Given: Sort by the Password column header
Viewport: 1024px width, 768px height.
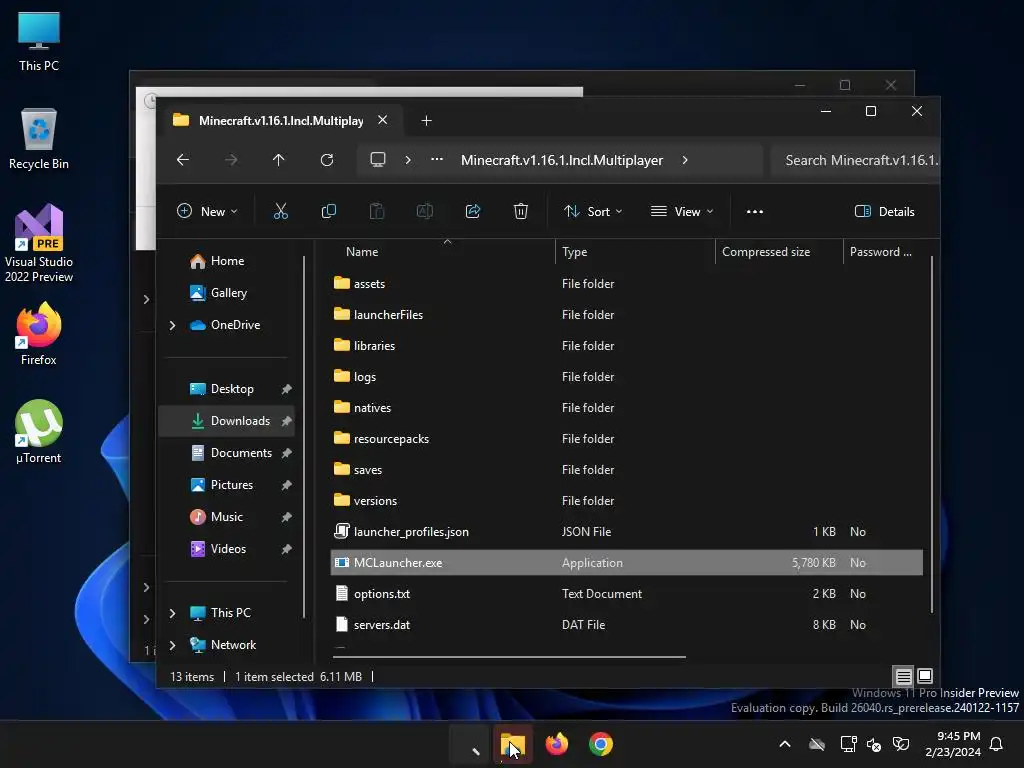Looking at the screenshot, I should point(880,251).
